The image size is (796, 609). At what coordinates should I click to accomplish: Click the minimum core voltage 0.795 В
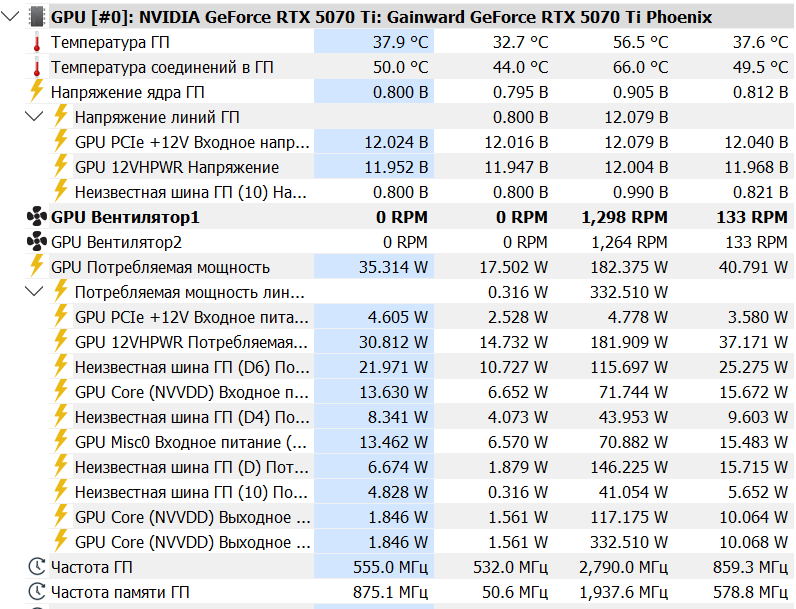click(520, 92)
